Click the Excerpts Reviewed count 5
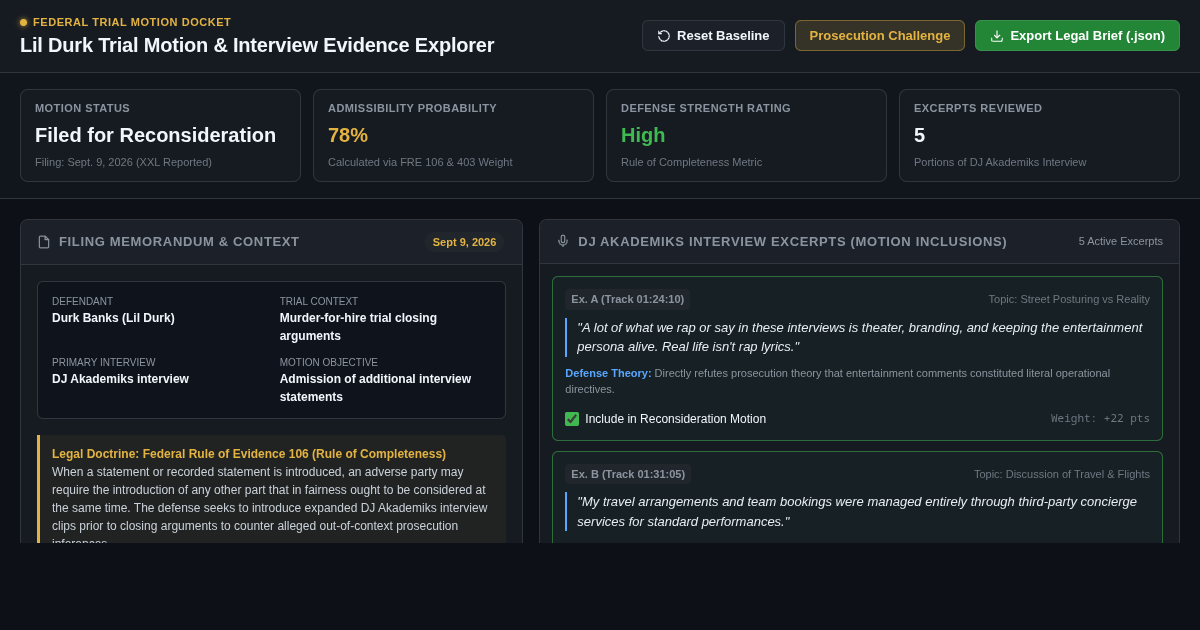The width and height of the screenshot is (1200, 630). (920, 135)
